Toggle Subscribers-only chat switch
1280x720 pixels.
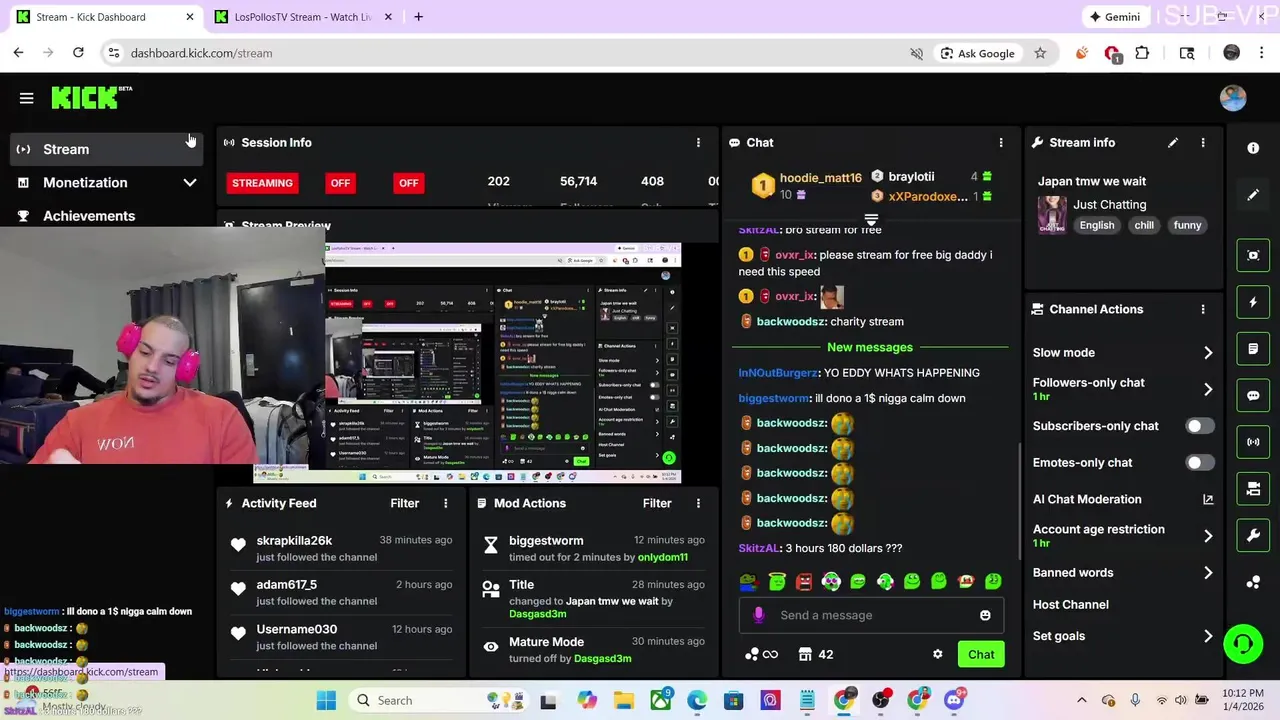pos(1200,426)
